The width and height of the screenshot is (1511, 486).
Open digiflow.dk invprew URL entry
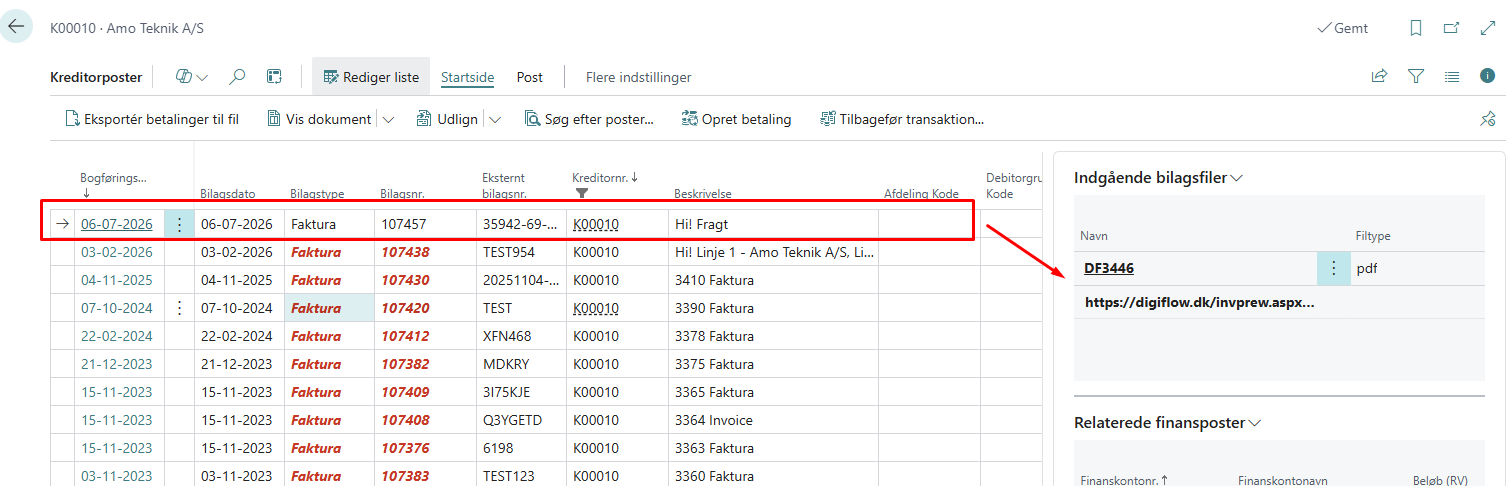coord(1199,301)
